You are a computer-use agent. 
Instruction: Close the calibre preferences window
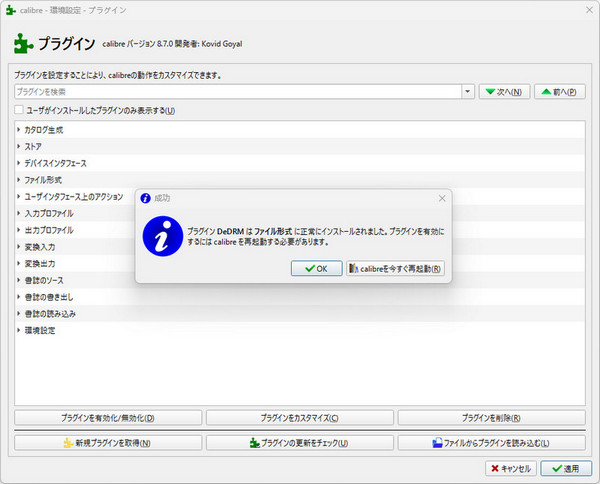589,10
